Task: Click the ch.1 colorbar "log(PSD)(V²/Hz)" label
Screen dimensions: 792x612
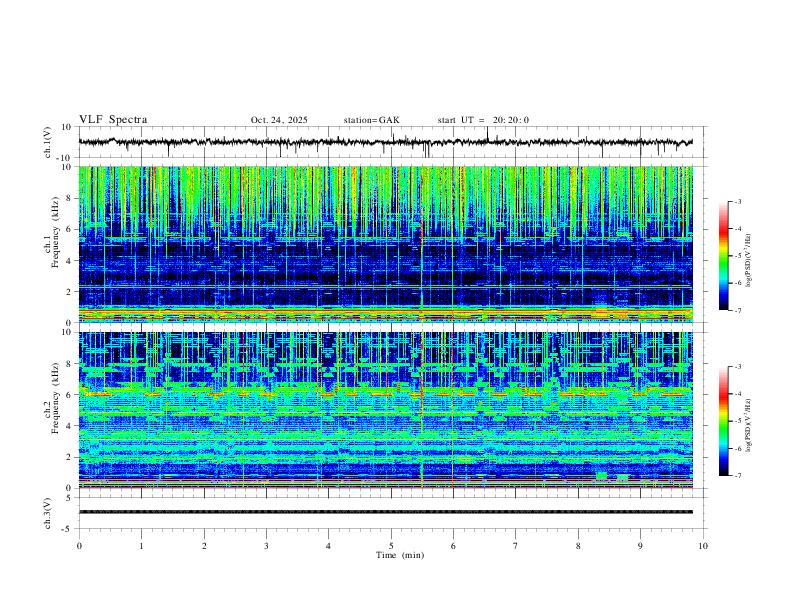Action: [x=749, y=260]
